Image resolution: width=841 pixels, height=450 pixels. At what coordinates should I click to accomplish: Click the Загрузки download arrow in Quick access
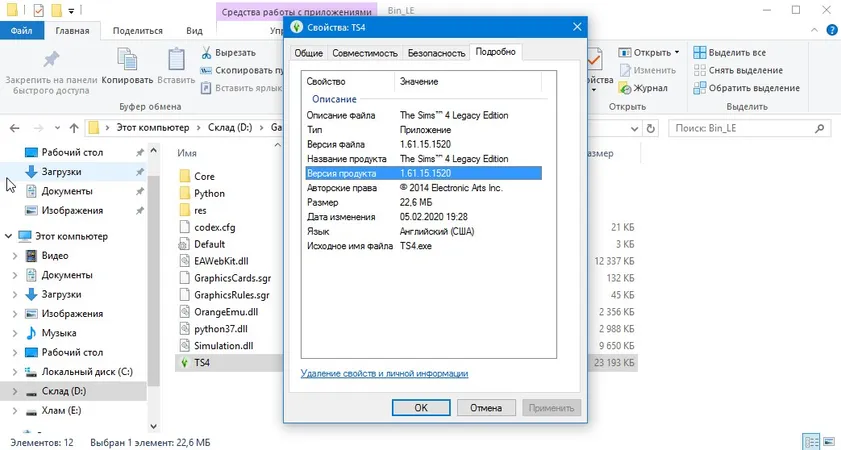[32, 172]
